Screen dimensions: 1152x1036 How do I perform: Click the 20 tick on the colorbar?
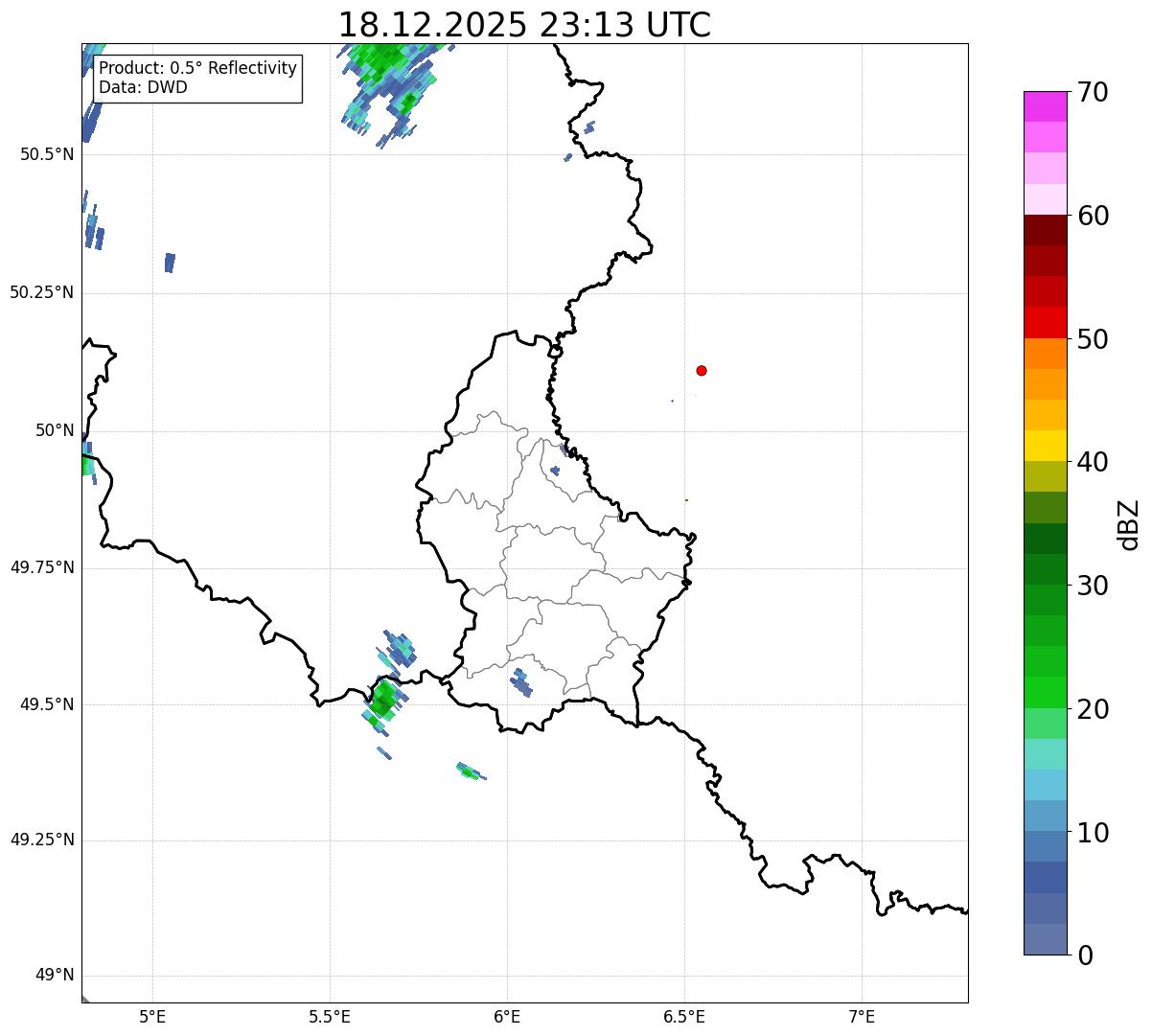click(1093, 709)
